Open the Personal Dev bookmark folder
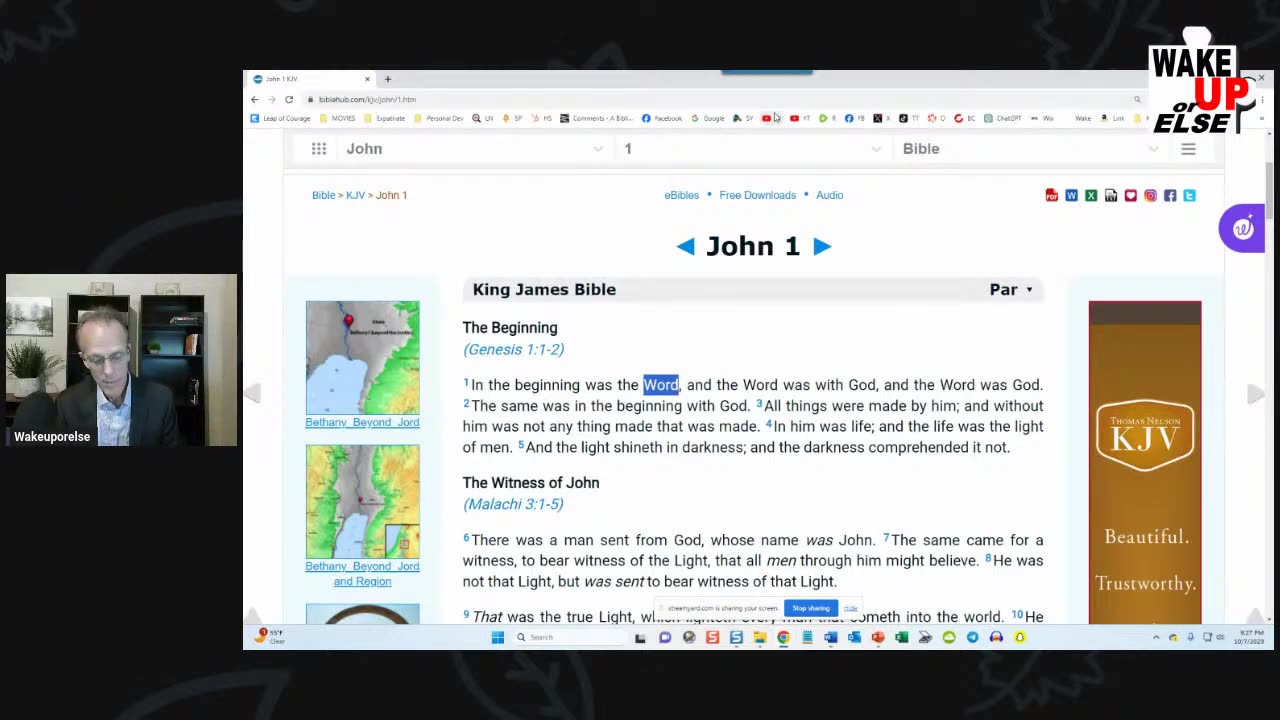The height and width of the screenshot is (720, 1280). 439,118
